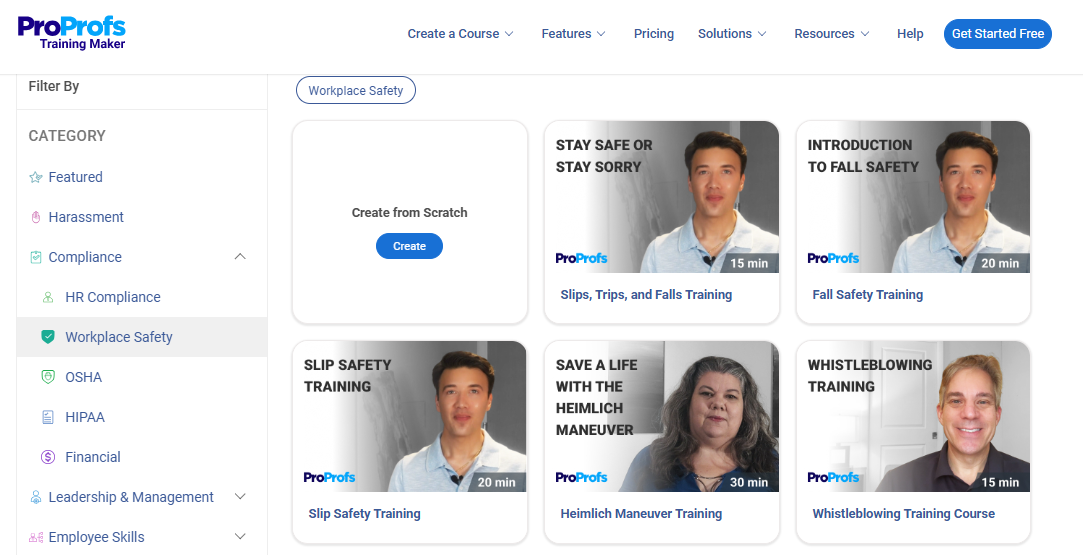Select the Harassment category
The image size is (1083, 555).
tap(86, 217)
